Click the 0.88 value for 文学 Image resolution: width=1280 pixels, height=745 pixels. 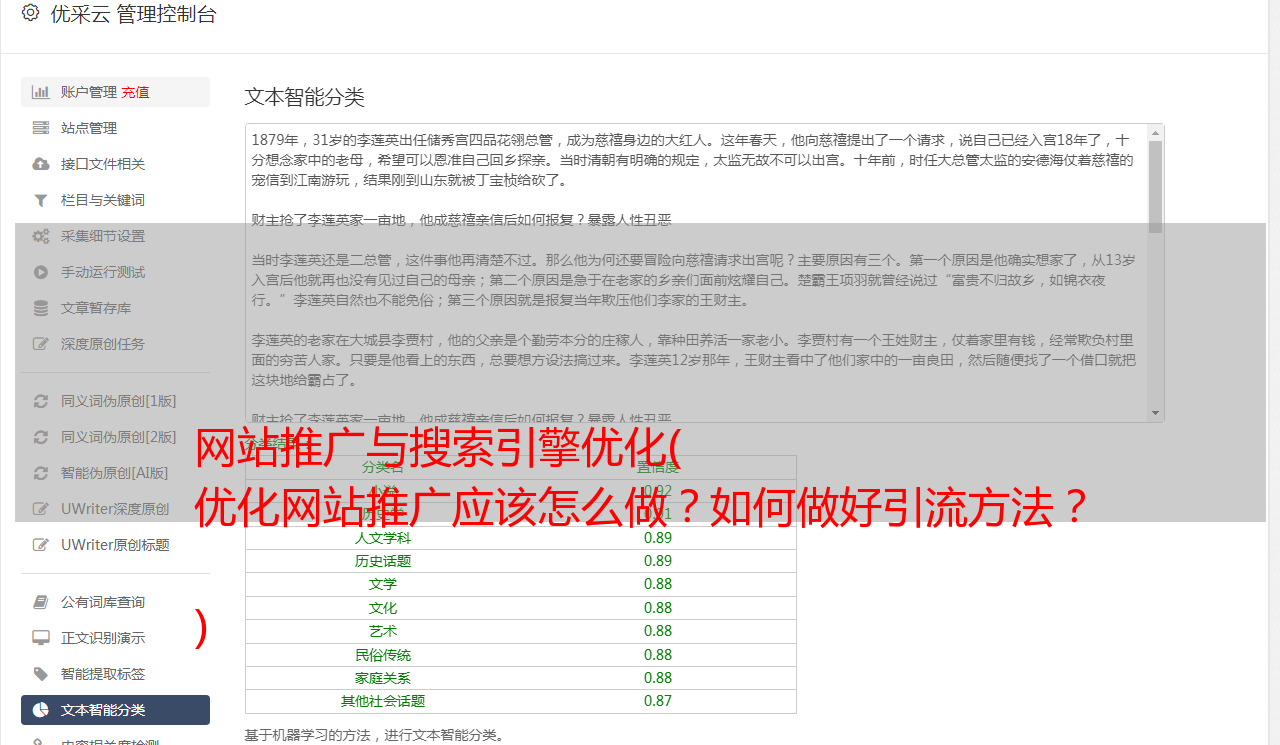point(658,584)
